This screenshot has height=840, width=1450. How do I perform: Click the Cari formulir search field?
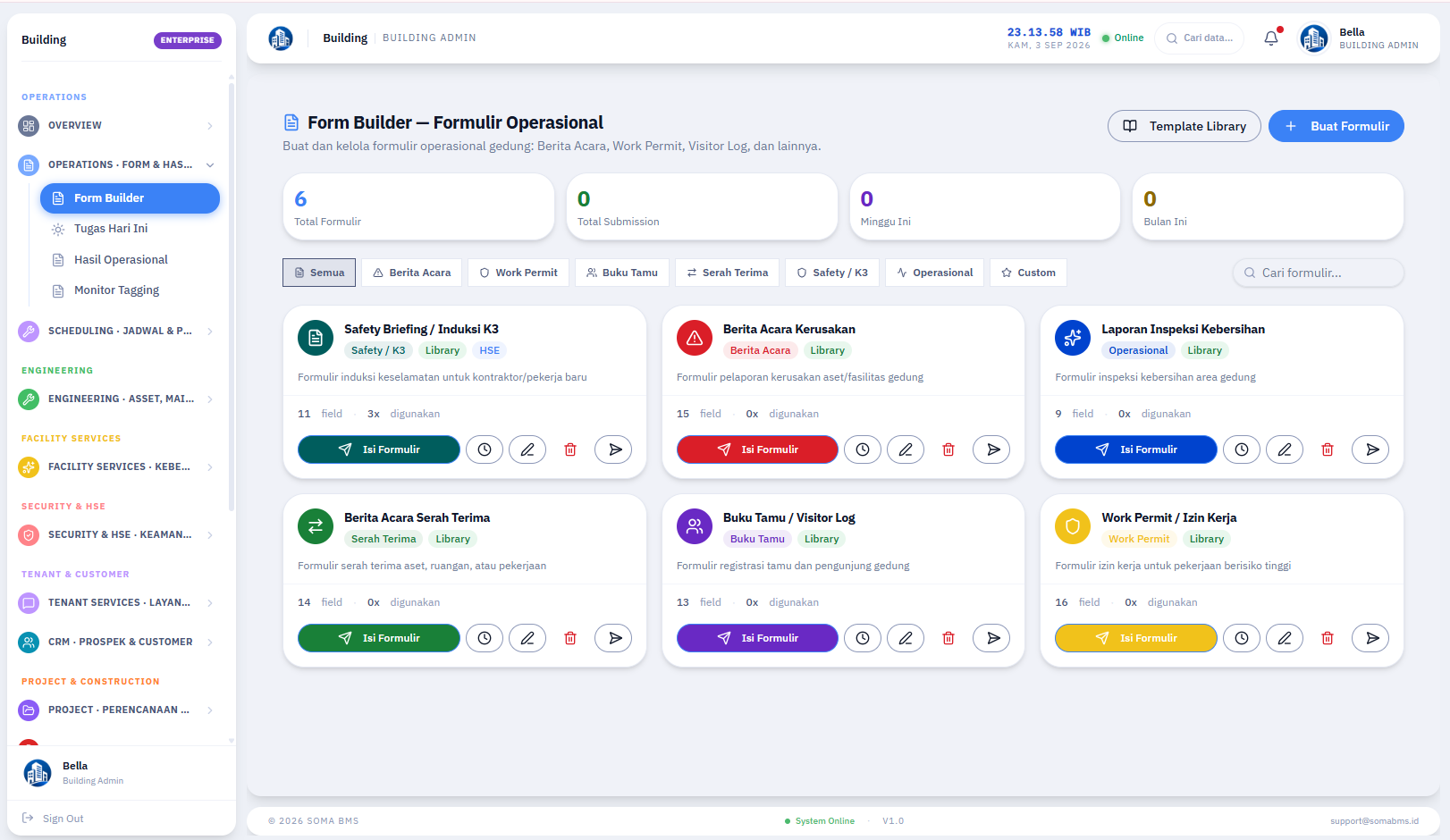point(1319,273)
